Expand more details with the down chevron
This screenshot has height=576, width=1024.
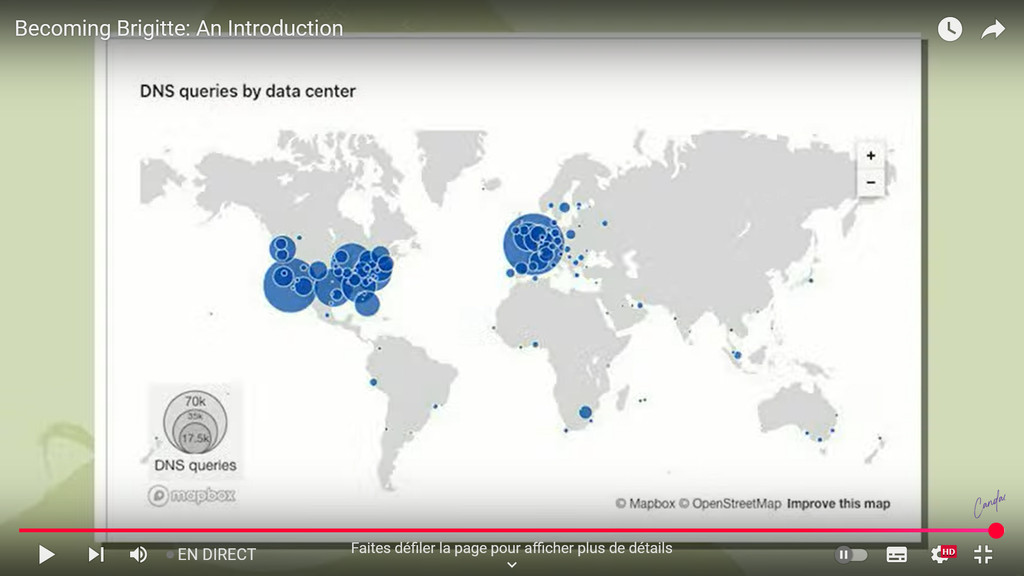[x=511, y=564]
